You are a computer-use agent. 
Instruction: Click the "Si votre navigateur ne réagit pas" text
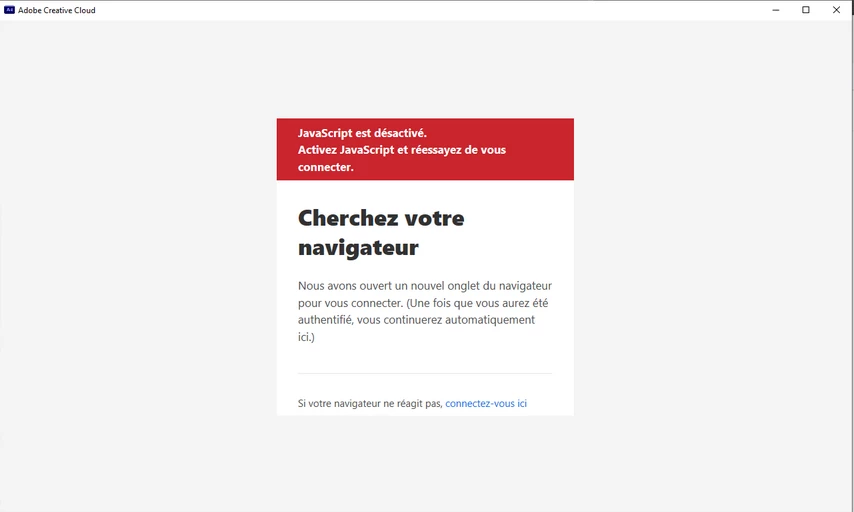coord(370,404)
